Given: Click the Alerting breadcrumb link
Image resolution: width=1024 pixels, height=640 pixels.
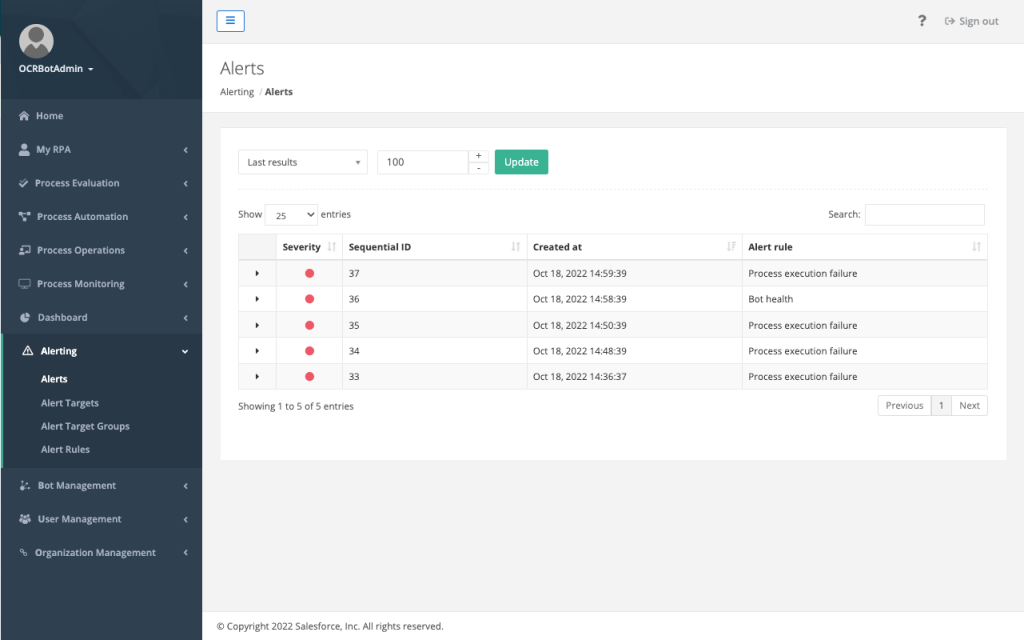Looking at the screenshot, I should pyautogui.click(x=237, y=91).
